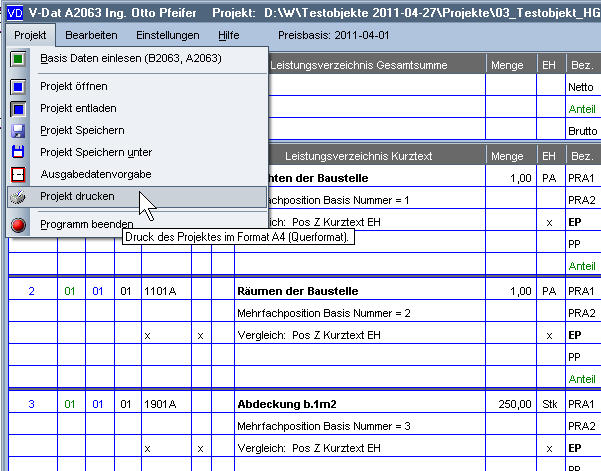Click the red Programm beenden icon
Screen dimensions: 601x471
click(x=18, y=225)
